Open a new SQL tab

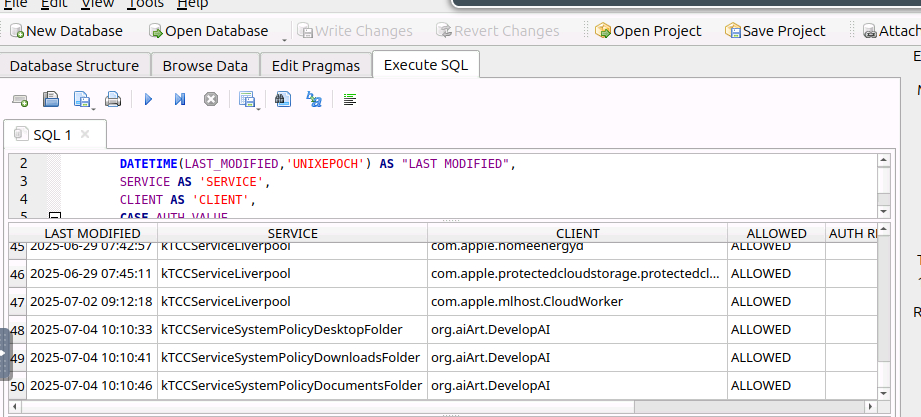tap(20, 100)
